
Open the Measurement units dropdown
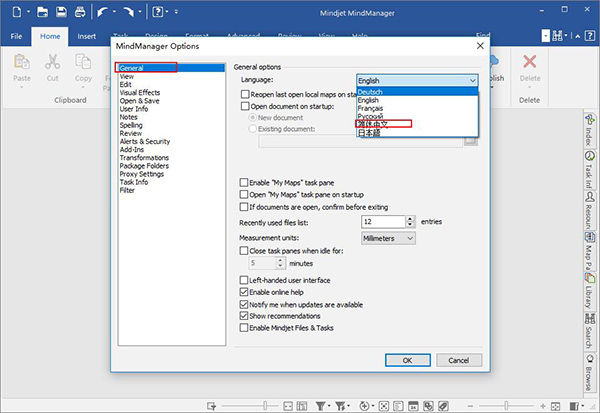387,238
